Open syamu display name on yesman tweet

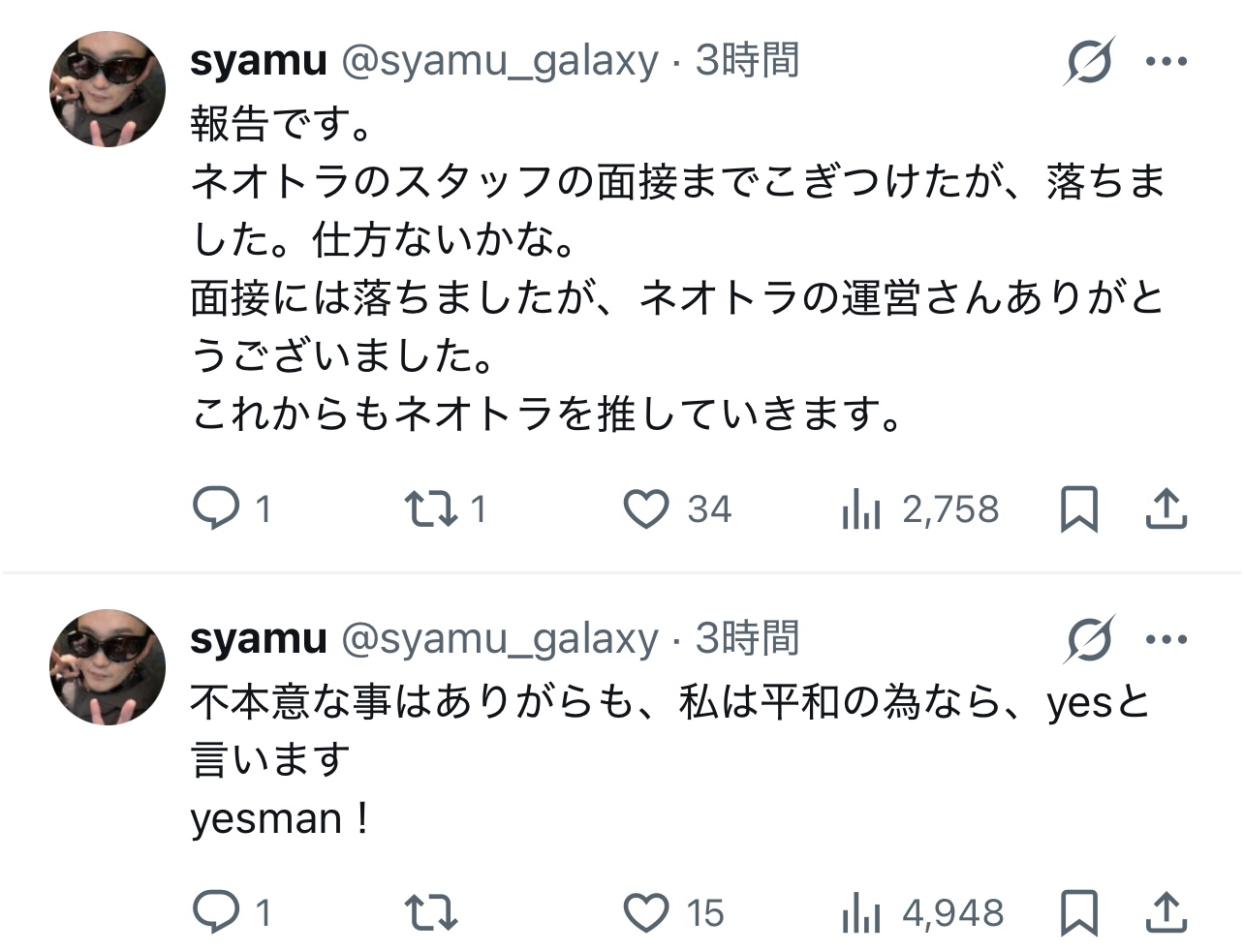pyautogui.click(x=259, y=639)
